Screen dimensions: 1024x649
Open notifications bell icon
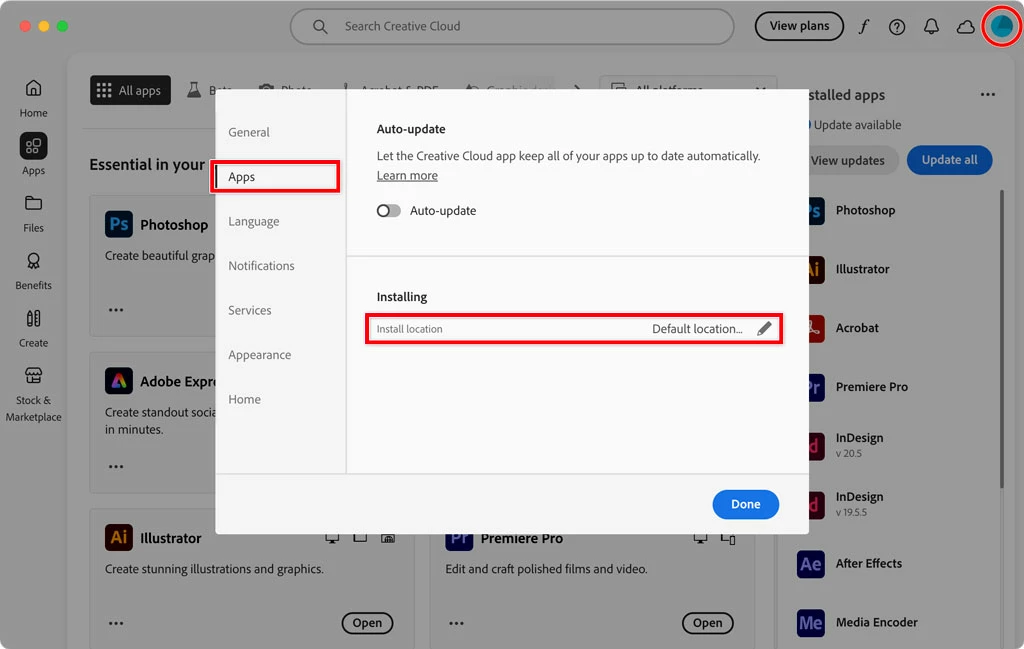pos(931,26)
